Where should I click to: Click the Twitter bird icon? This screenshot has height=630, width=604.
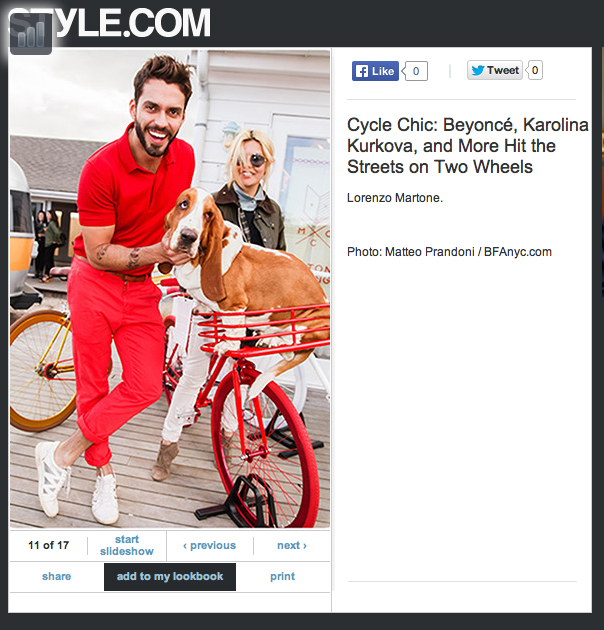point(478,70)
